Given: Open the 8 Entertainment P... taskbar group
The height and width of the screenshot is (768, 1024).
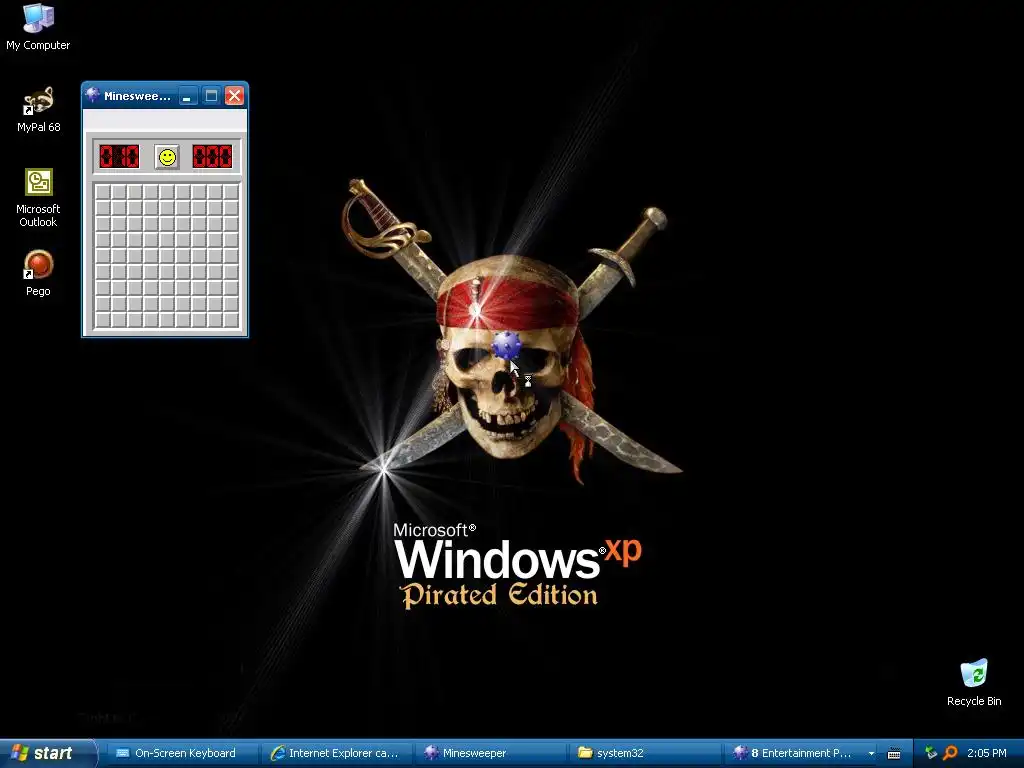Looking at the screenshot, I should pyautogui.click(x=801, y=753).
